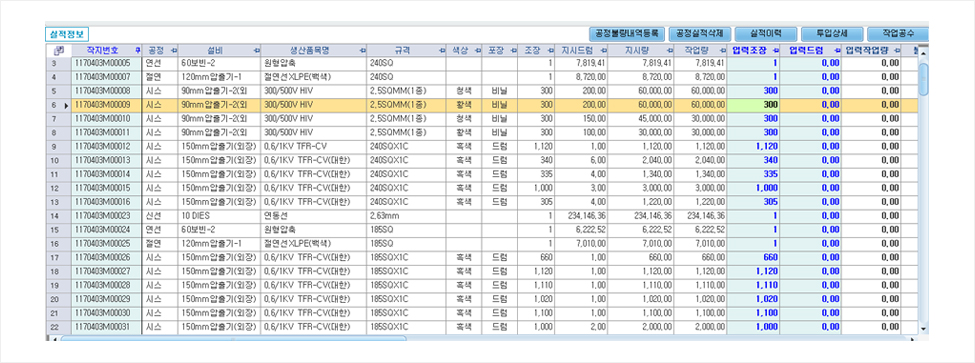
Task: Click 입력조장 value 335 in row 11
Action: (x=753, y=174)
